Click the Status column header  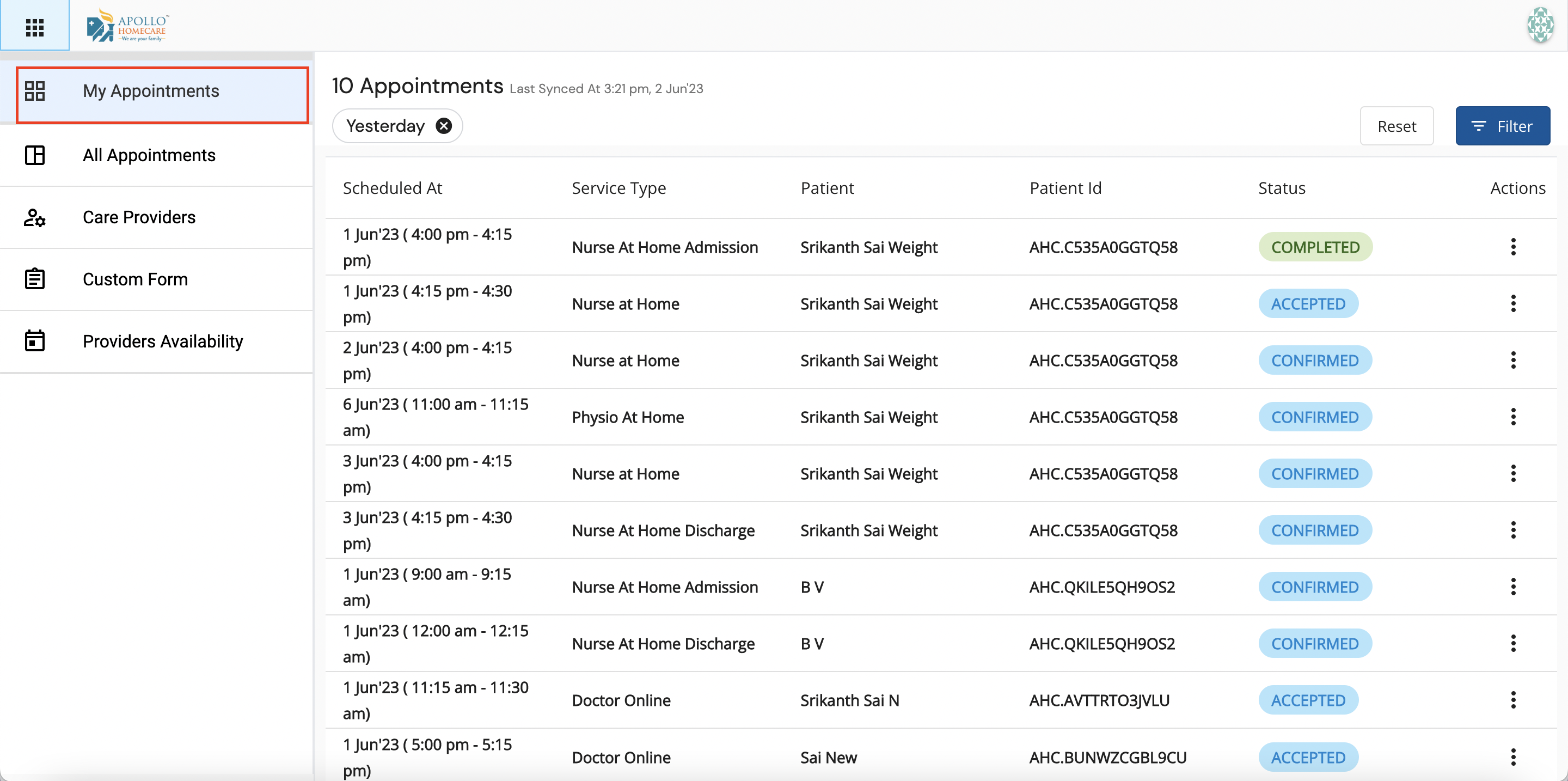point(1281,188)
